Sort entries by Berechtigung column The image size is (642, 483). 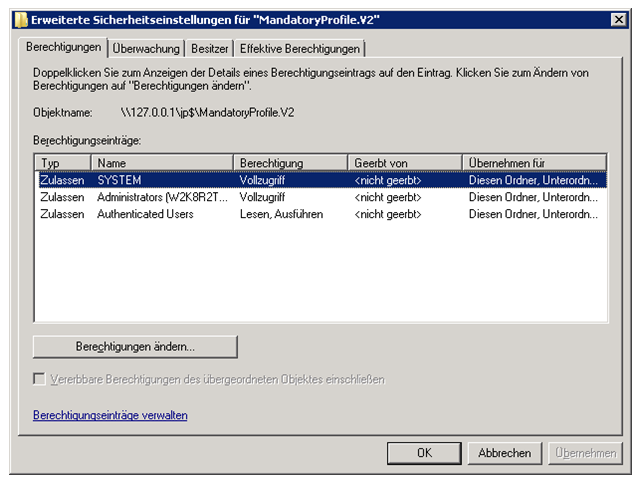pos(290,163)
